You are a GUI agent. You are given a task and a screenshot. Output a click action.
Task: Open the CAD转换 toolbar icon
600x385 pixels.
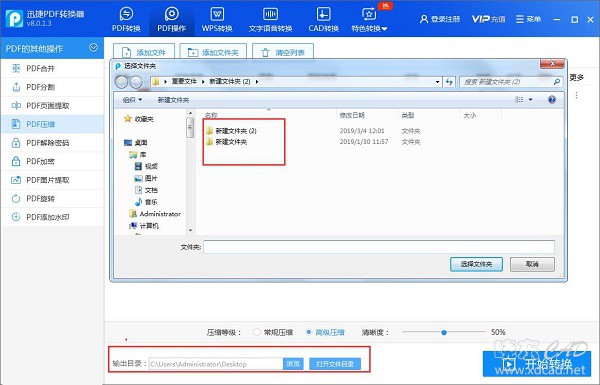323,19
